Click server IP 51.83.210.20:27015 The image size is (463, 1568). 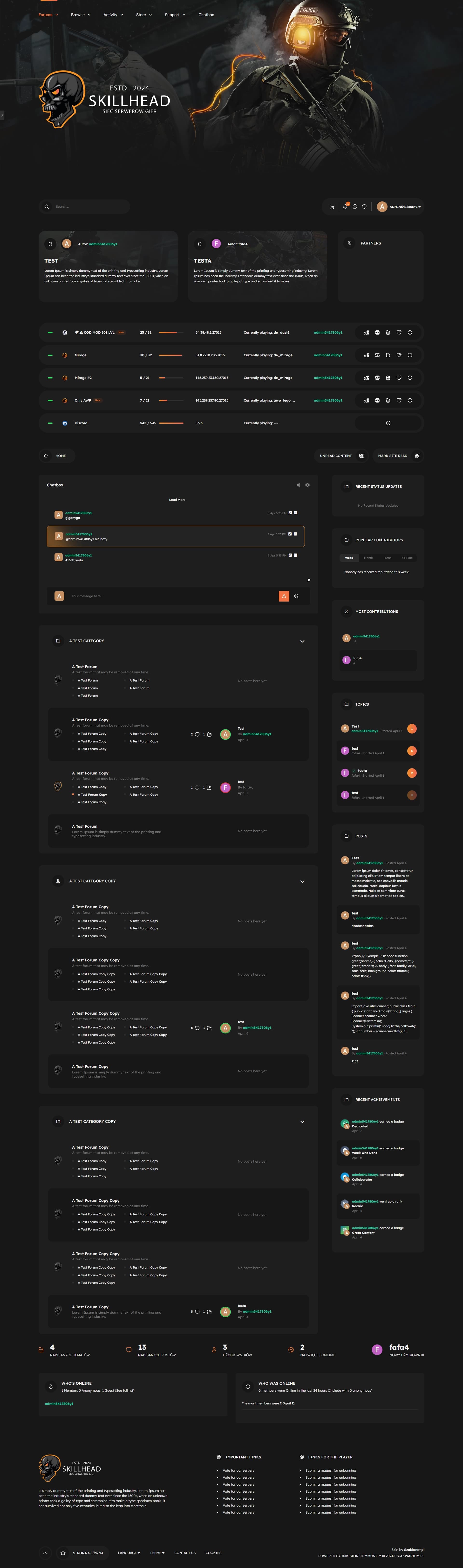coord(210,355)
